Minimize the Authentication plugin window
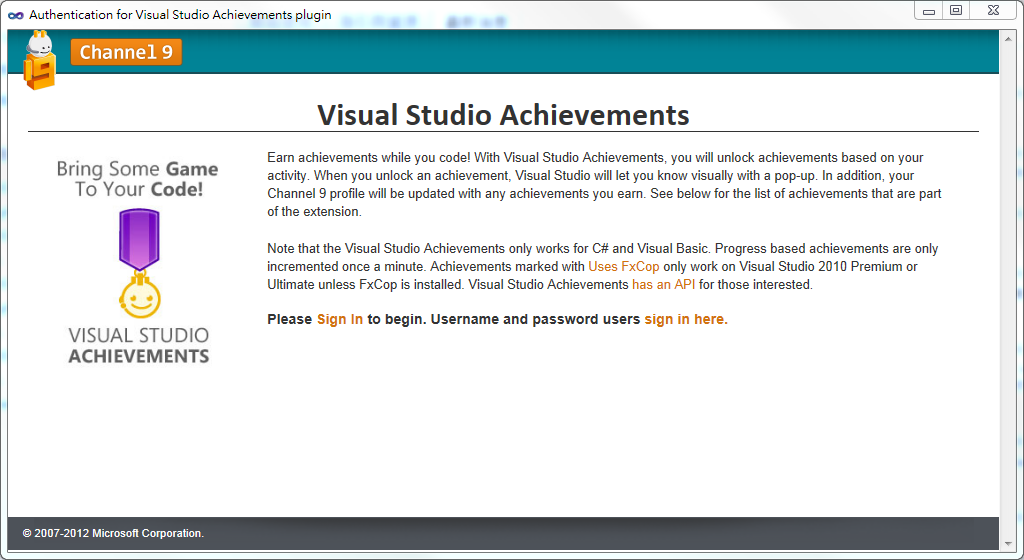1024x560 pixels. [929, 11]
